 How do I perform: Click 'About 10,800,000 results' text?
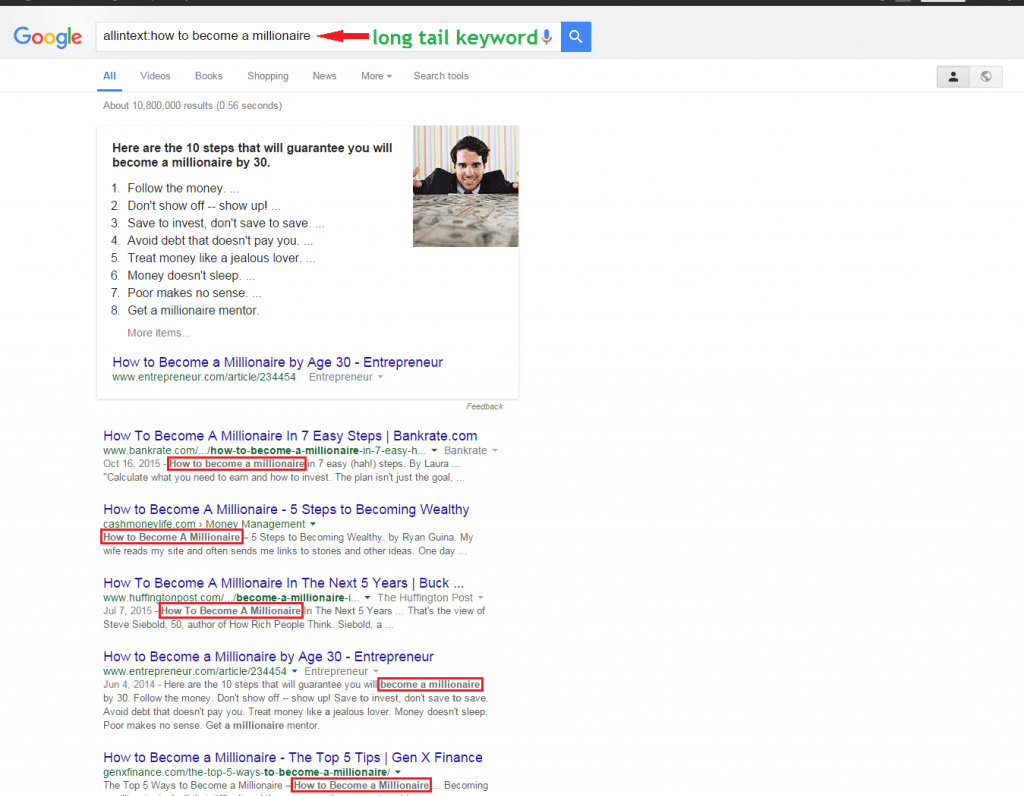(157, 105)
